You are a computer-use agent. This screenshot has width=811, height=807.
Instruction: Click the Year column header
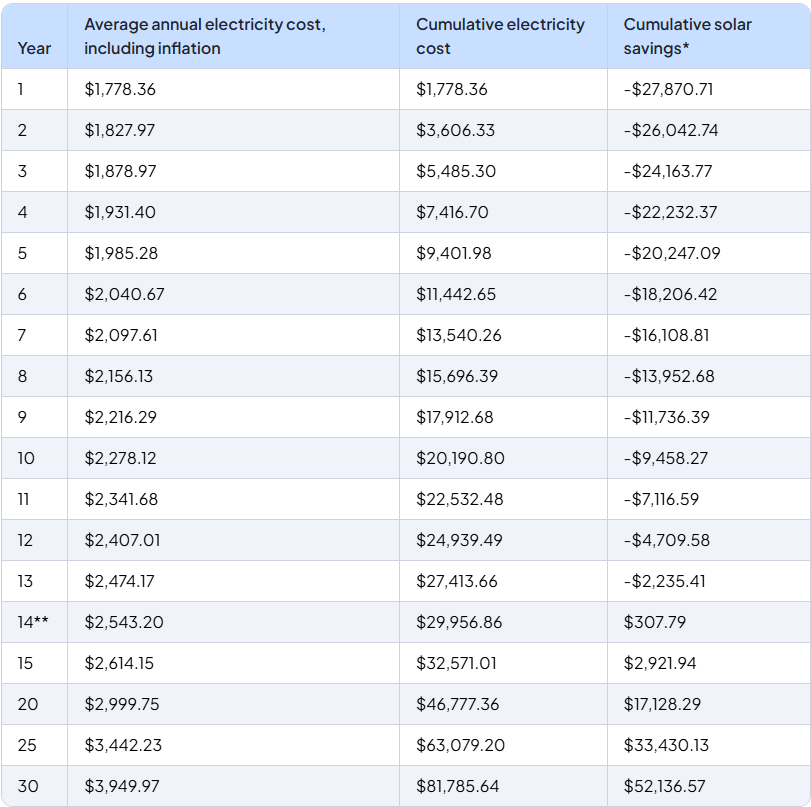point(34,48)
